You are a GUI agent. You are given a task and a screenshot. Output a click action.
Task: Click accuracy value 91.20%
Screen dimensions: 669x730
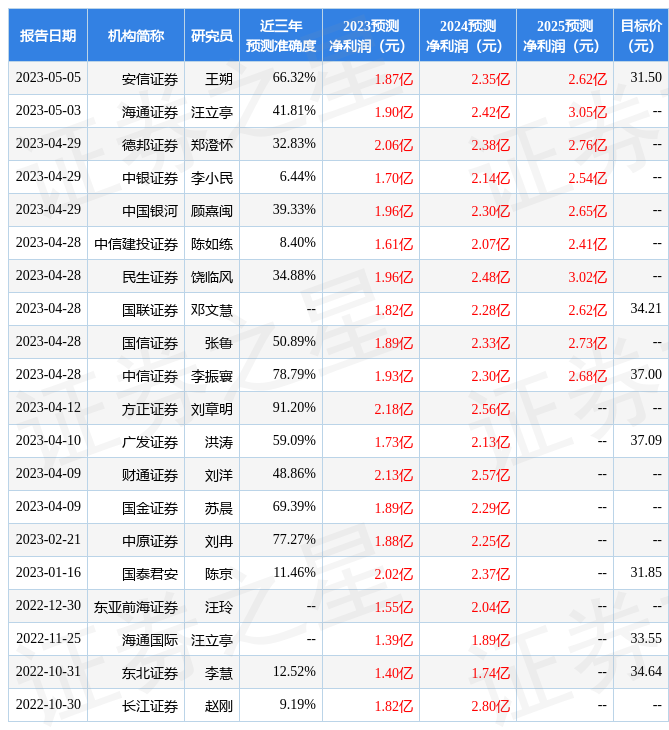click(294, 408)
